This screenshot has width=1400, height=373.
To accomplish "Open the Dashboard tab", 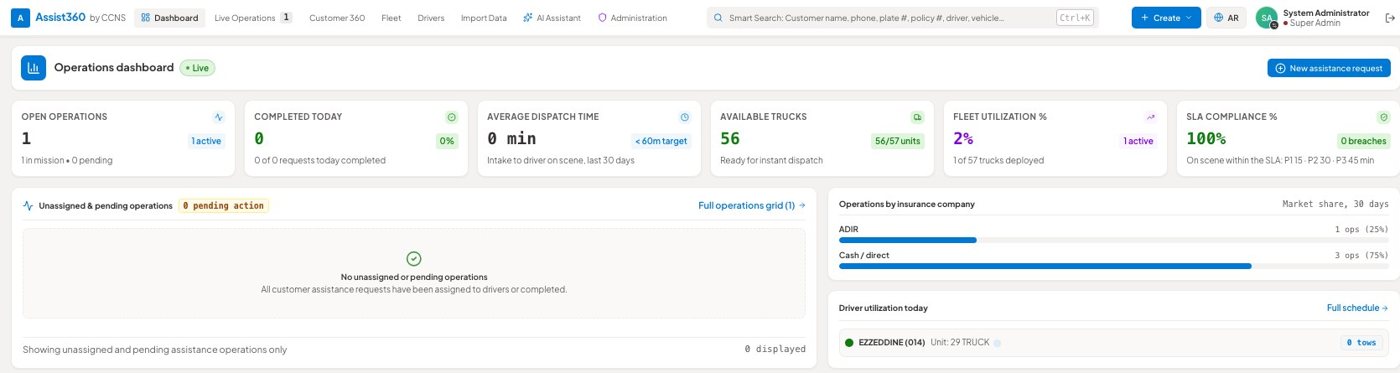I will click(x=169, y=18).
